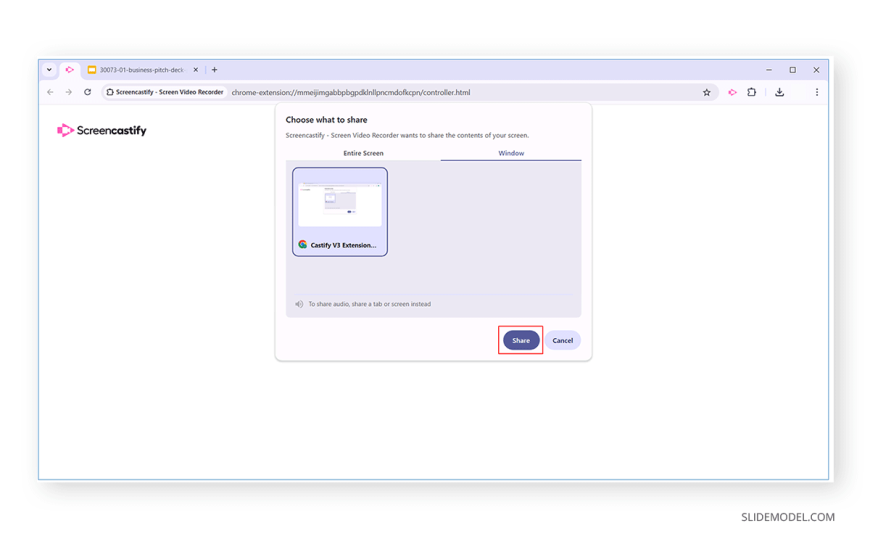
Task: Open the Screencastify extension site info chip
Action: 165,92
